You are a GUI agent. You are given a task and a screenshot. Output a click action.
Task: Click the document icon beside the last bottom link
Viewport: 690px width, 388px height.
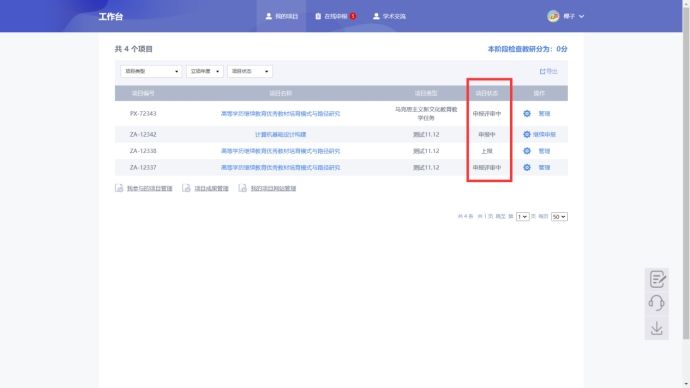(242, 188)
